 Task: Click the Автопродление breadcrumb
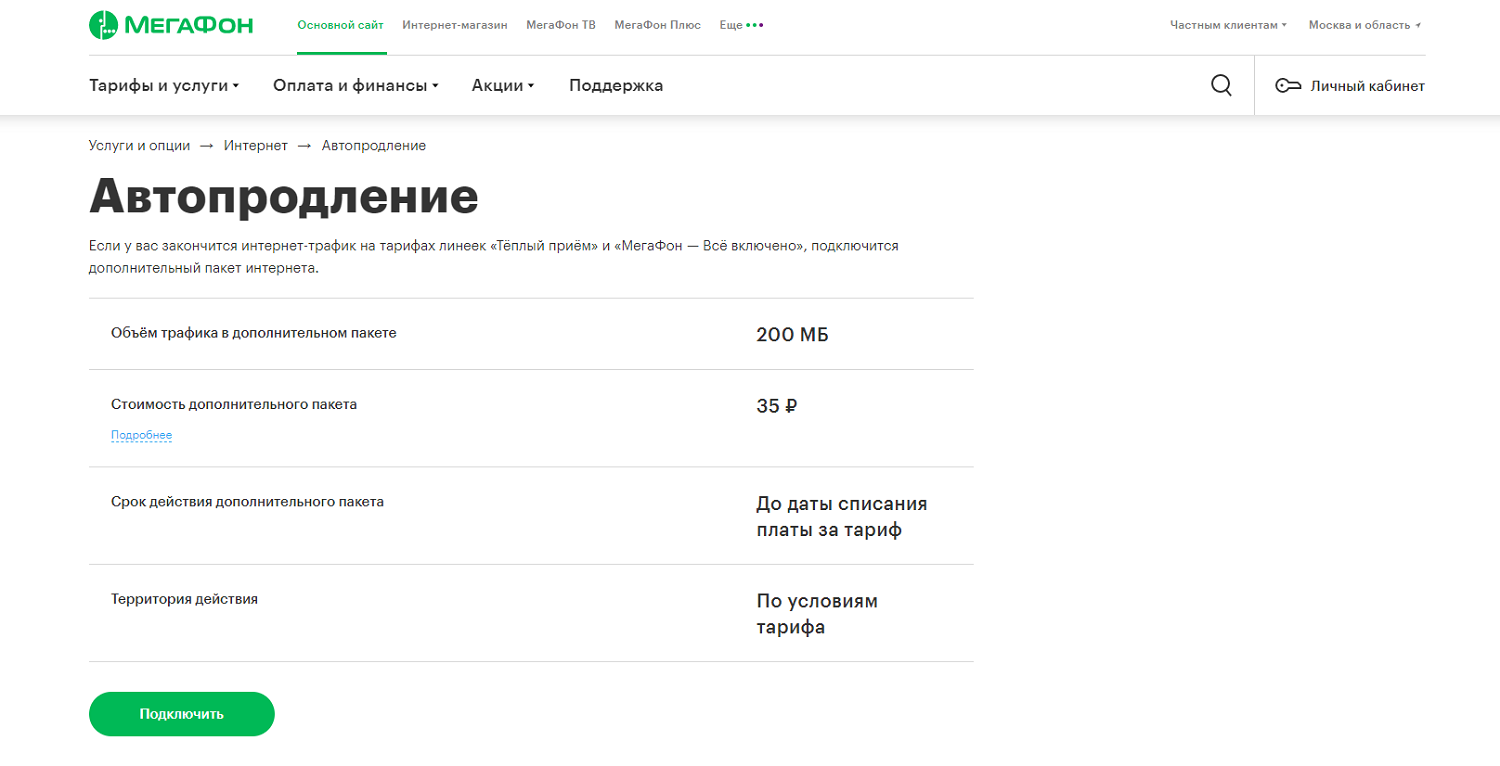click(374, 146)
